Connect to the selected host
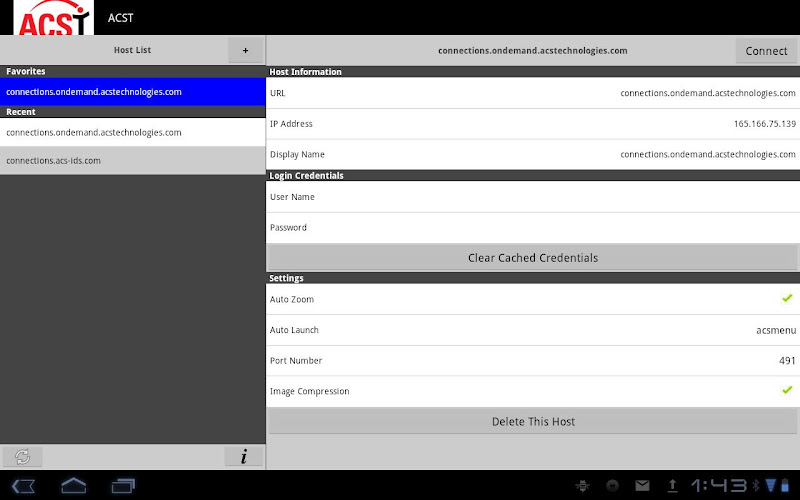 click(766, 51)
